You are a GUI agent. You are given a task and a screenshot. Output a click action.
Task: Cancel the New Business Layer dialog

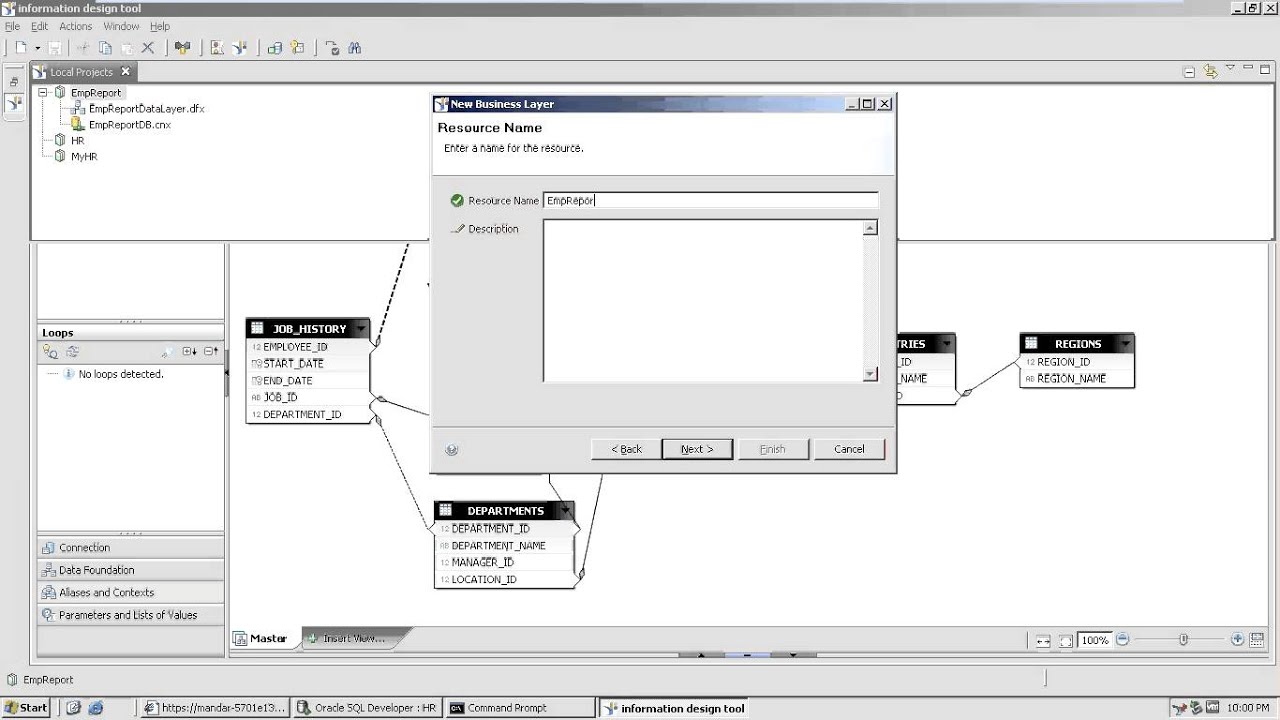pos(849,449)
